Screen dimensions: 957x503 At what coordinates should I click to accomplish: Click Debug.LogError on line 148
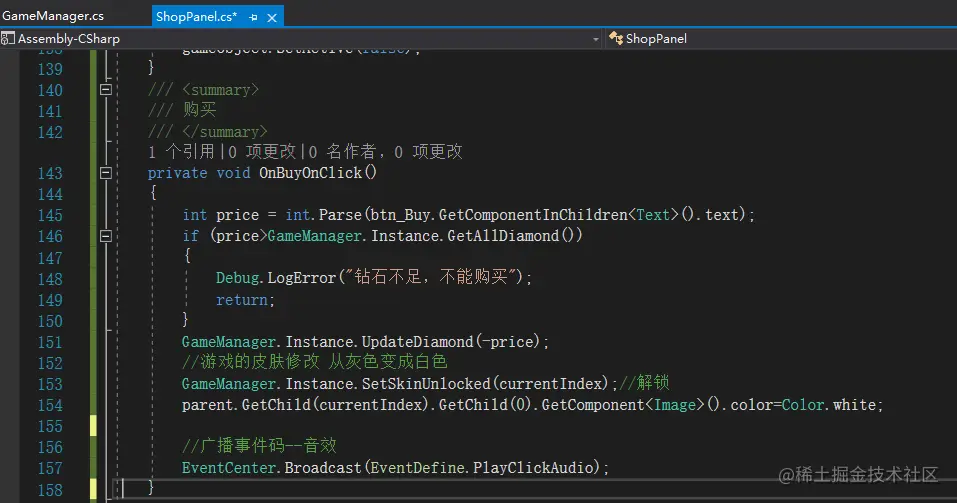[276, 278]
